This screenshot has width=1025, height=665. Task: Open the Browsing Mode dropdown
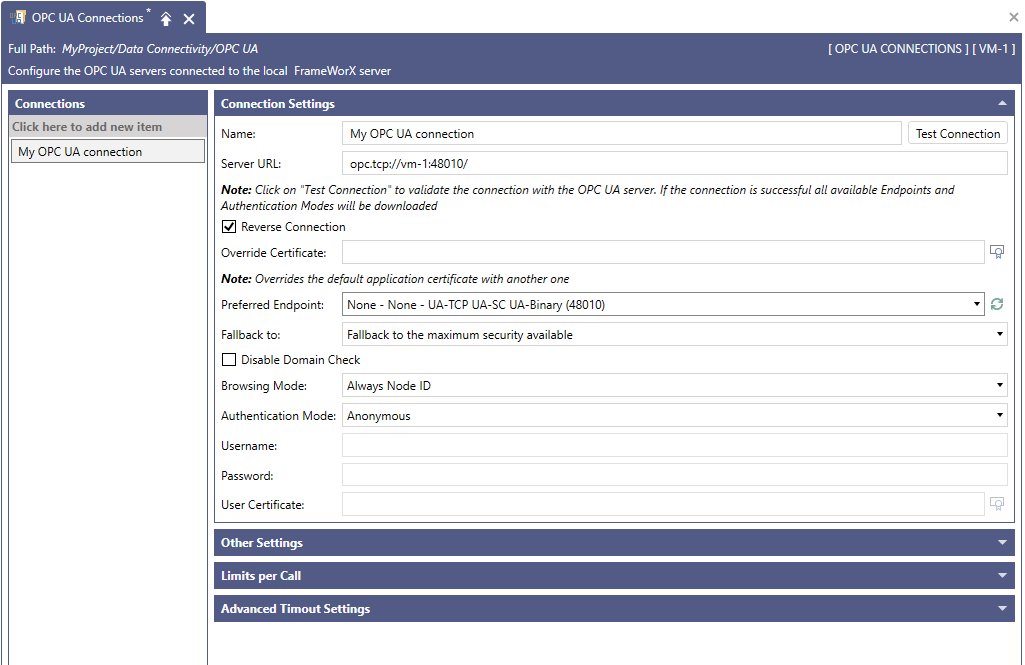tap(674, 385)
